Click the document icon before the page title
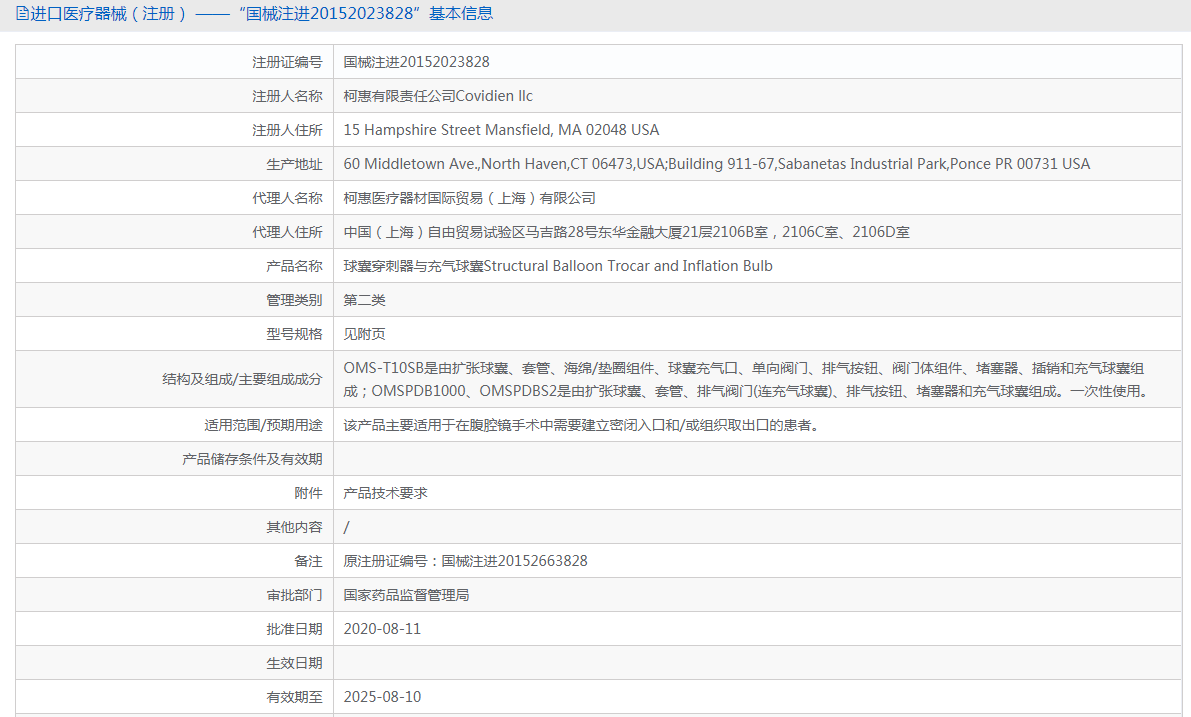The height and width of the screenshot is (717, 1191). [22, 14]
